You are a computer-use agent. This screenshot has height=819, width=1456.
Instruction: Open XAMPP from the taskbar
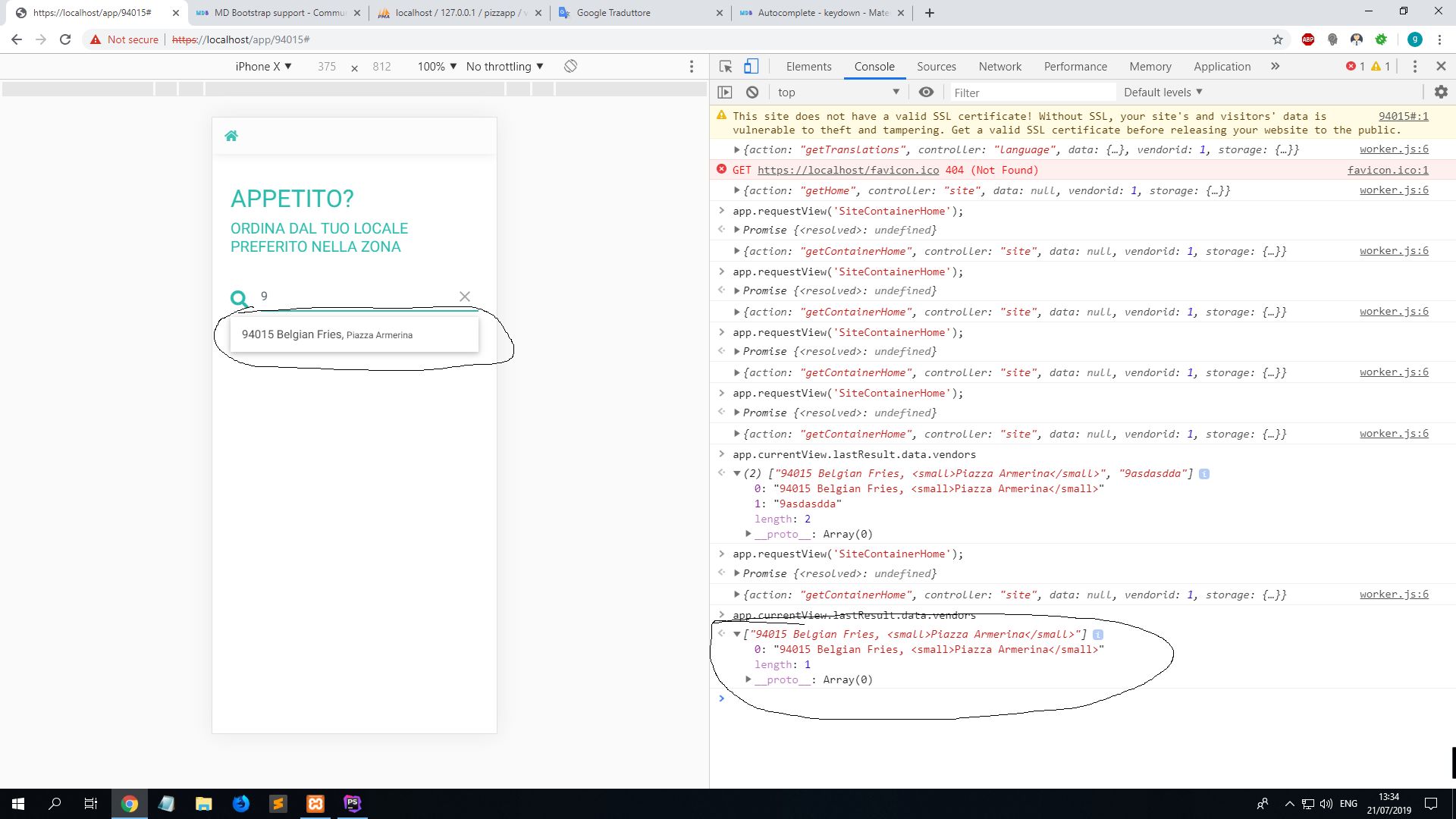pyautogui.click(x=315, y=804)
